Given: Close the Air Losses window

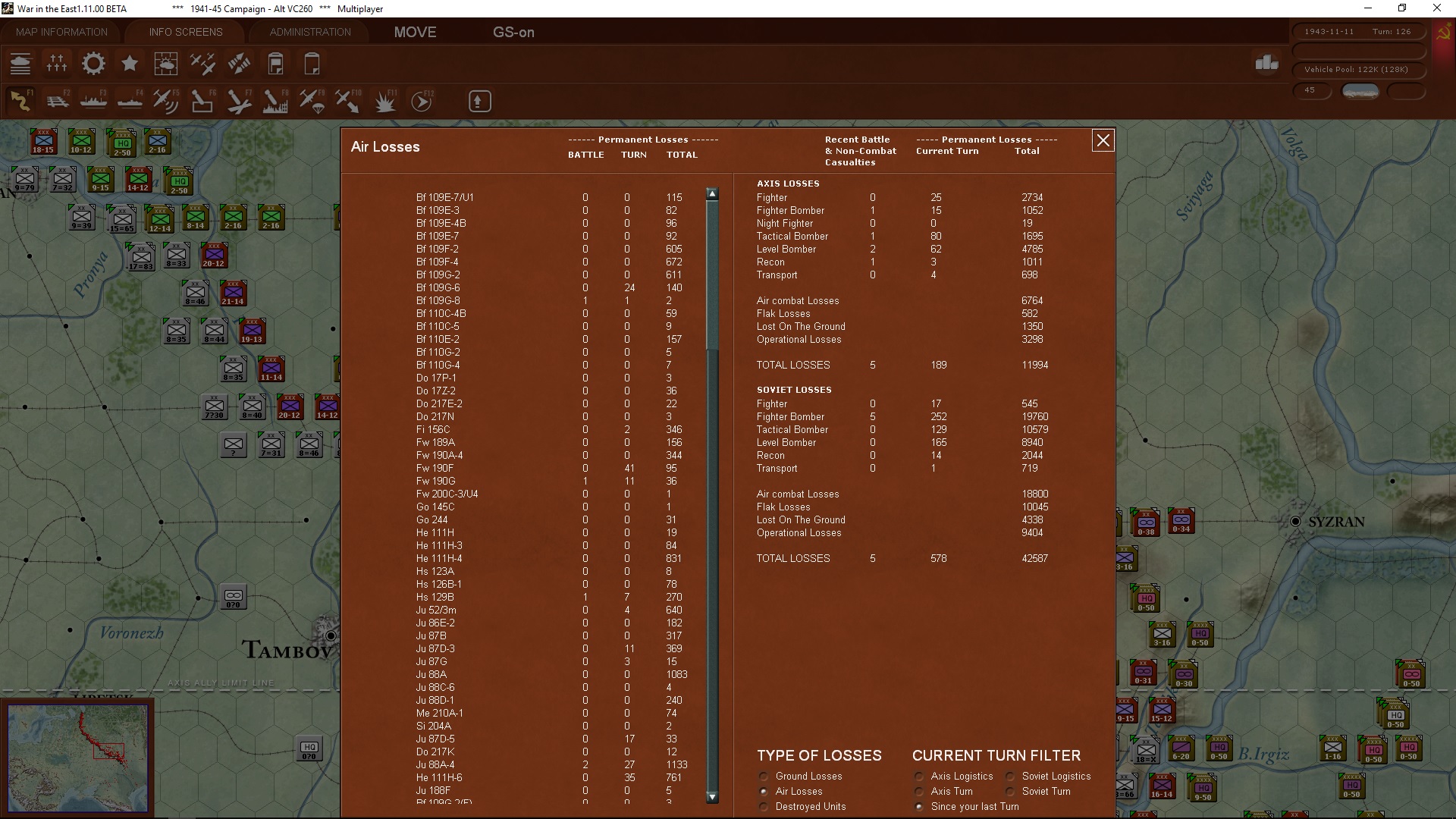Looking at the screenshot, I should coord(1103,140).
